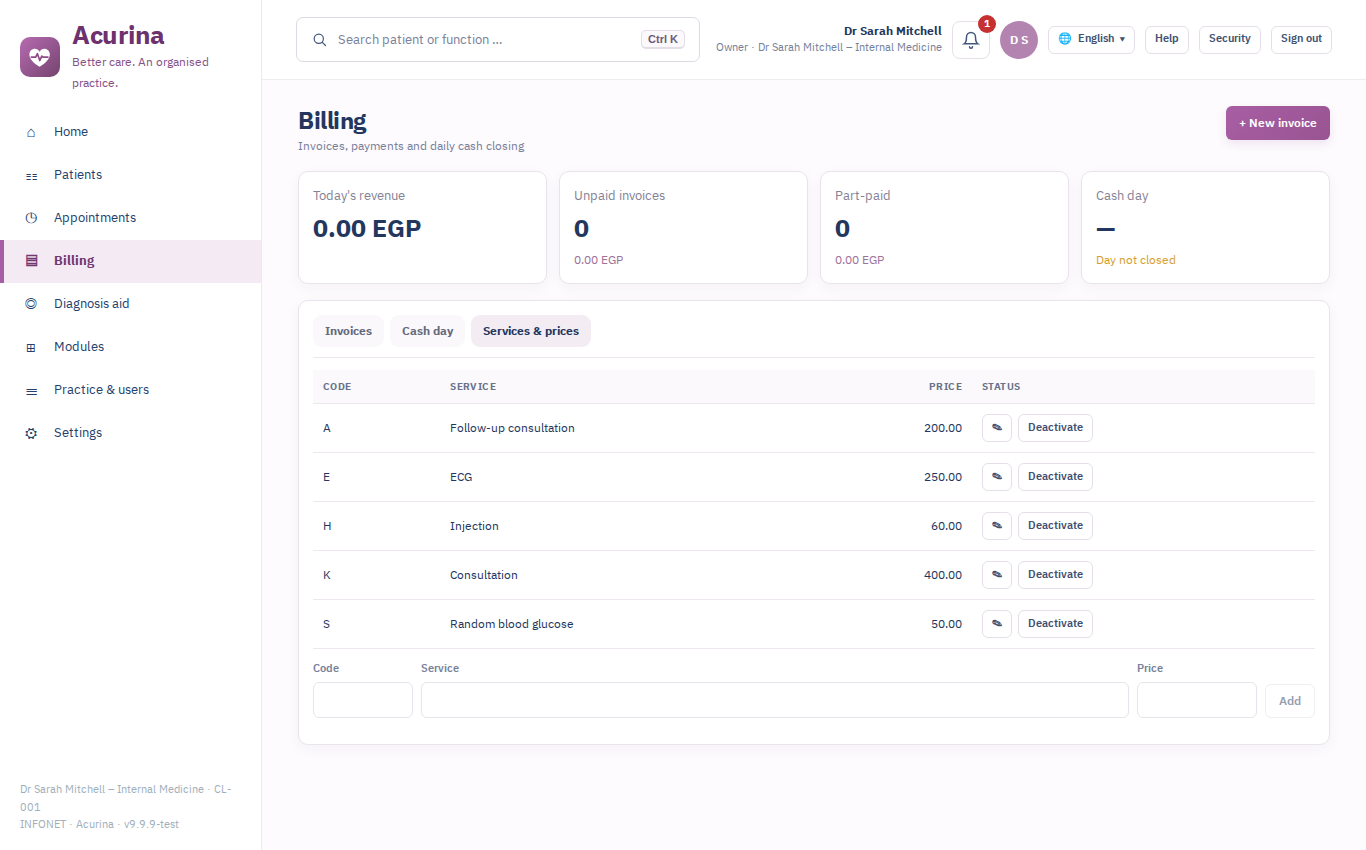Open Practice & users section
The image size is (1366, 850).
tap(130, 390)
